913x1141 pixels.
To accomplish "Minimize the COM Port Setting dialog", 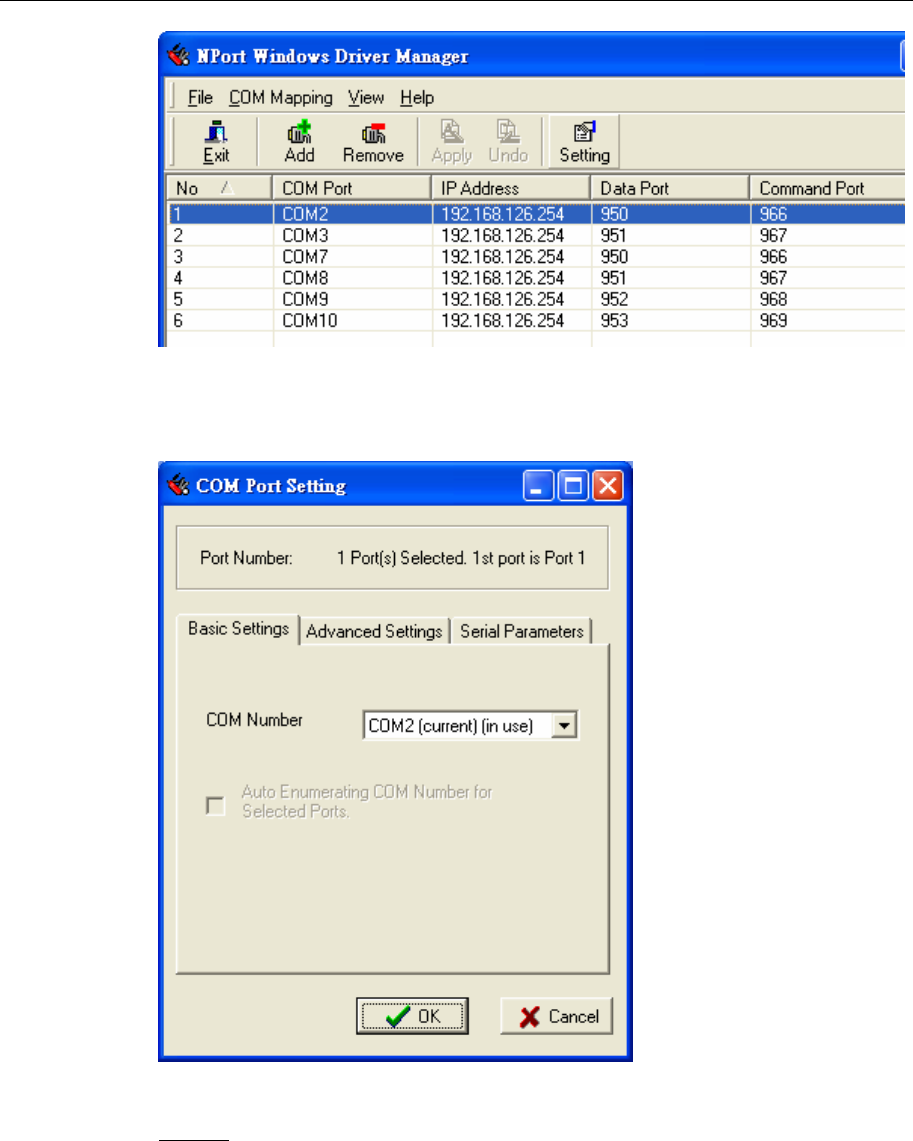I will (x=538, y=485).
